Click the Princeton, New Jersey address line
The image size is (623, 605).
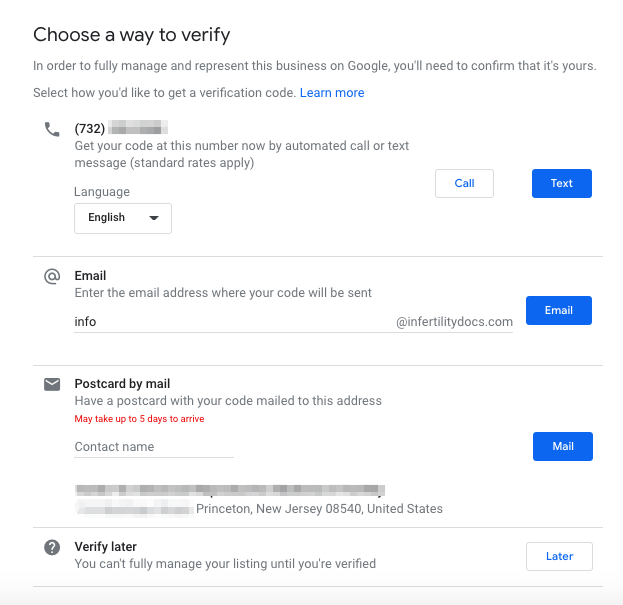point(318,509)
